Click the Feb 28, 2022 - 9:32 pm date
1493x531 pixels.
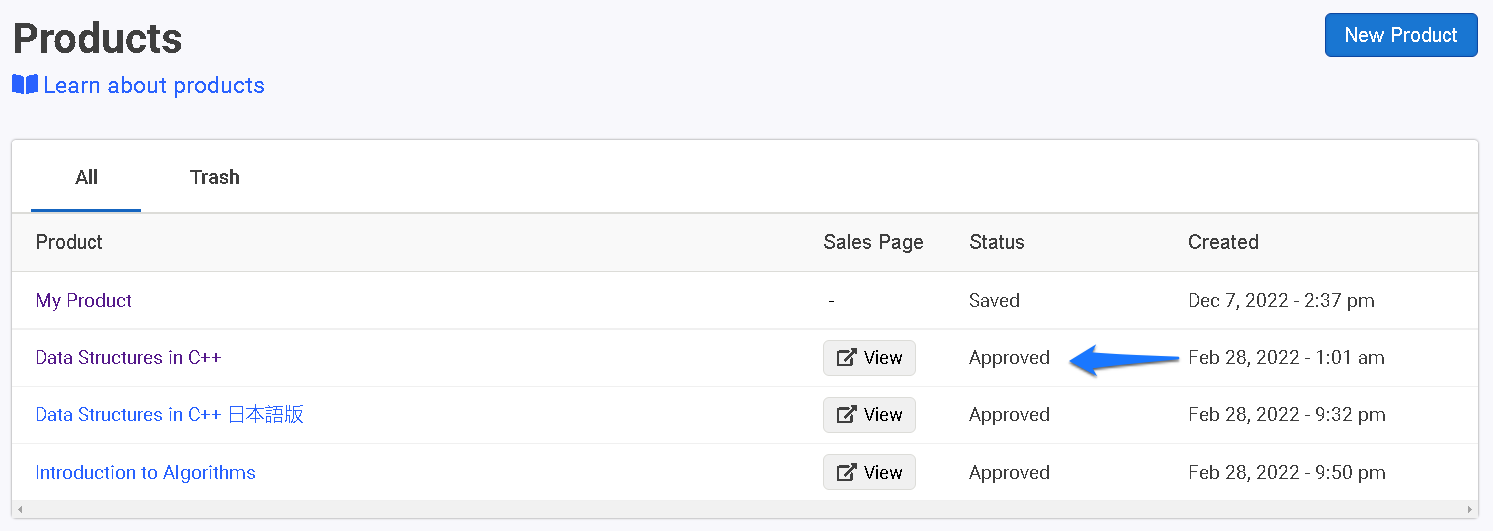1287,414
